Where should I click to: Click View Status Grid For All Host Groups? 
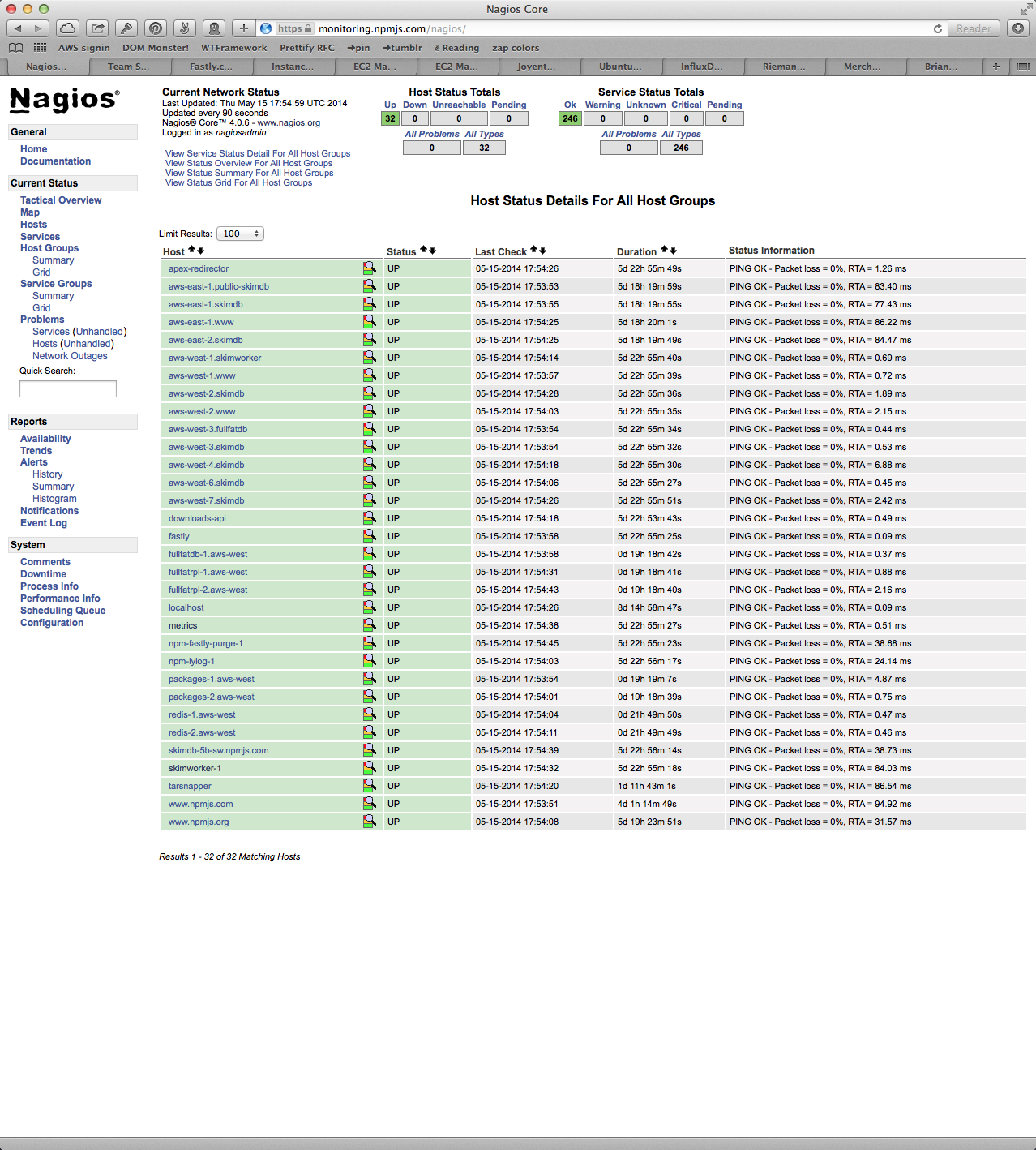(238, 182)
